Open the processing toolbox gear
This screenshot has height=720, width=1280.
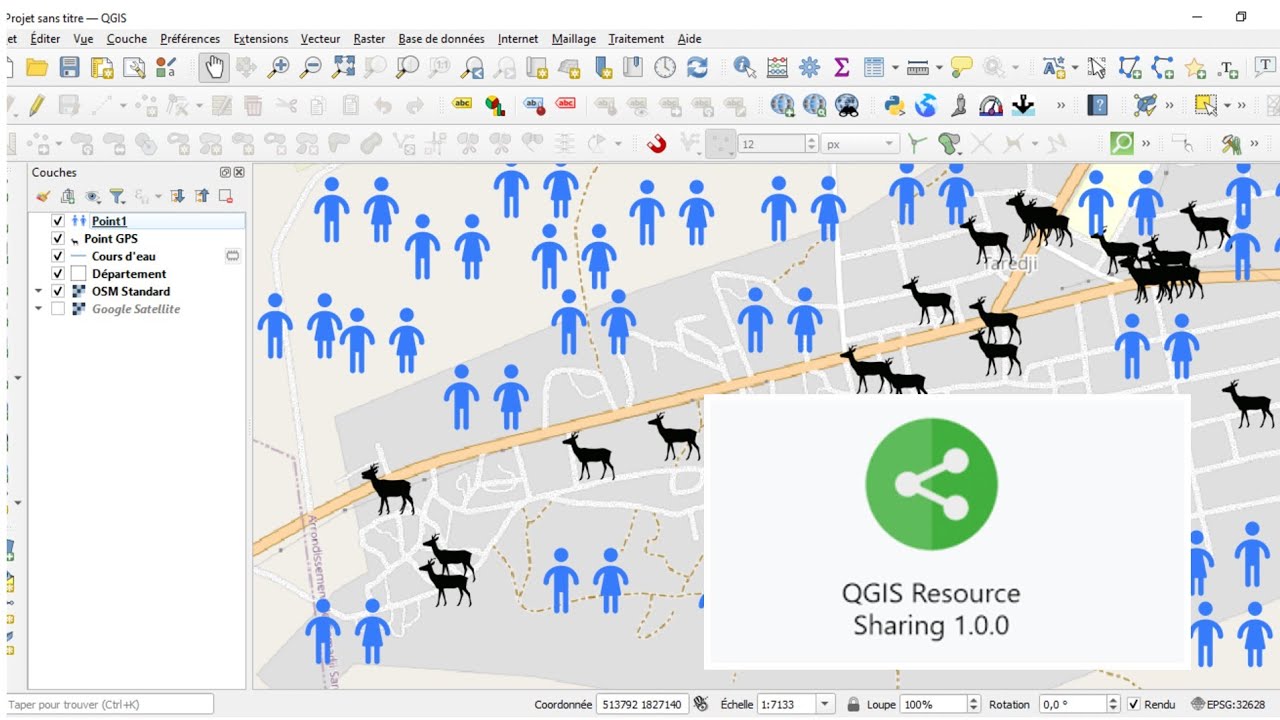(x=809, y=67)
